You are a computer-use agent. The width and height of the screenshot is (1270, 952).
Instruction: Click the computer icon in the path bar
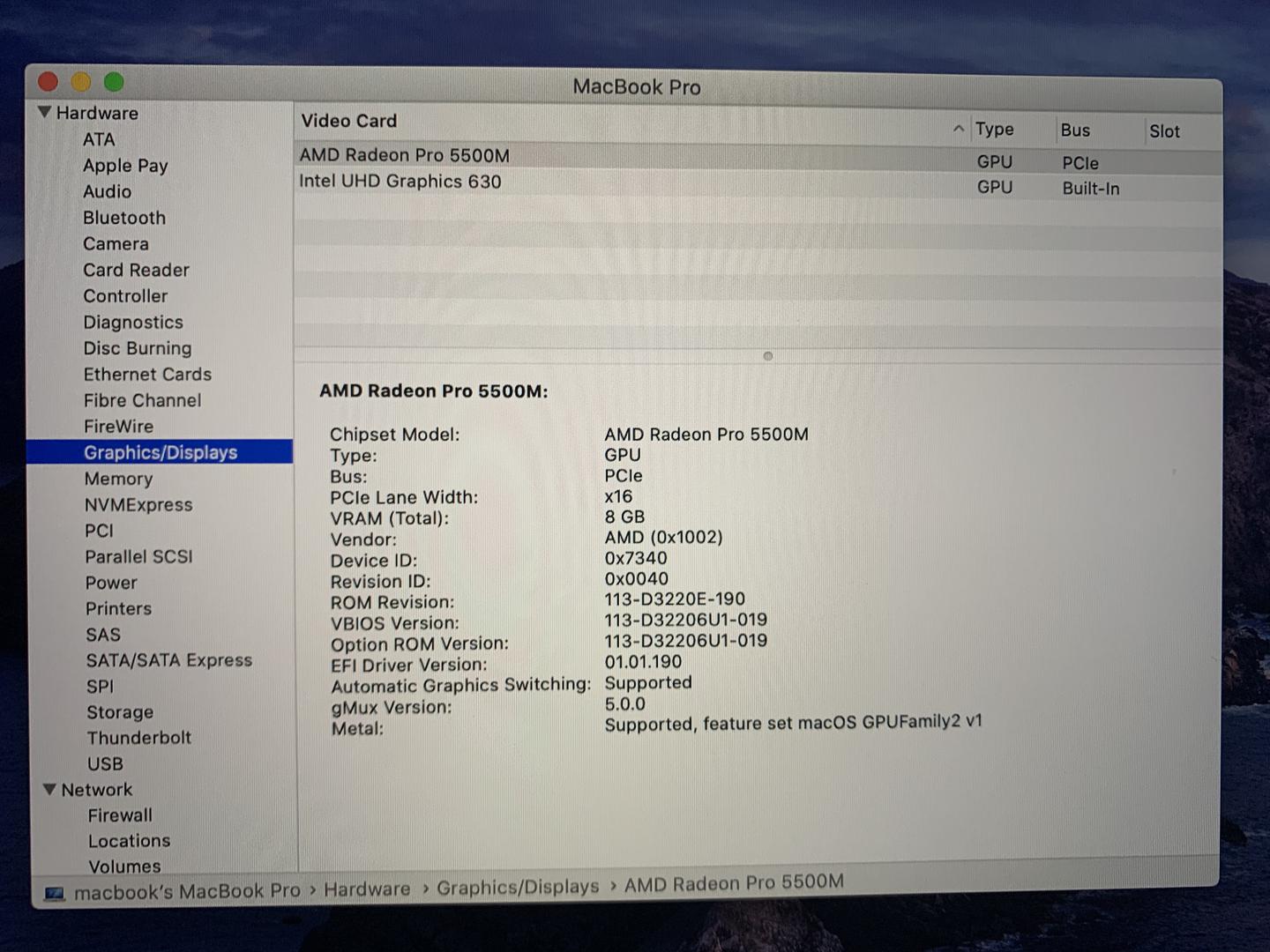point(55,894)
